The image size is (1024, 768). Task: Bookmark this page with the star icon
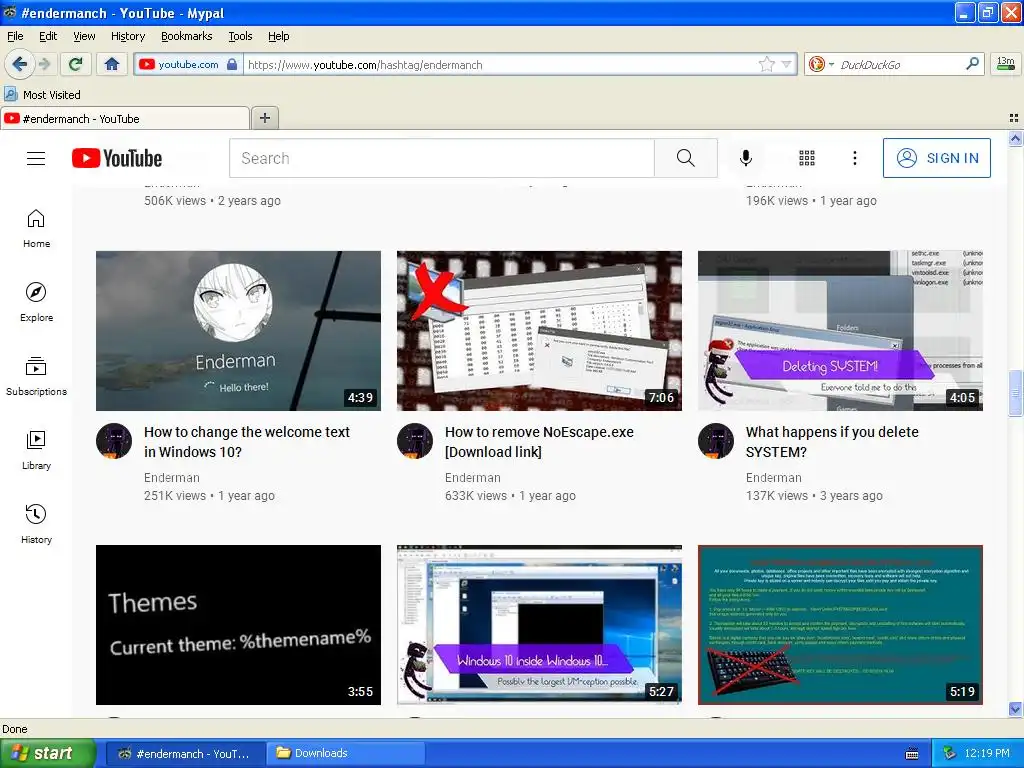[766, 64]
